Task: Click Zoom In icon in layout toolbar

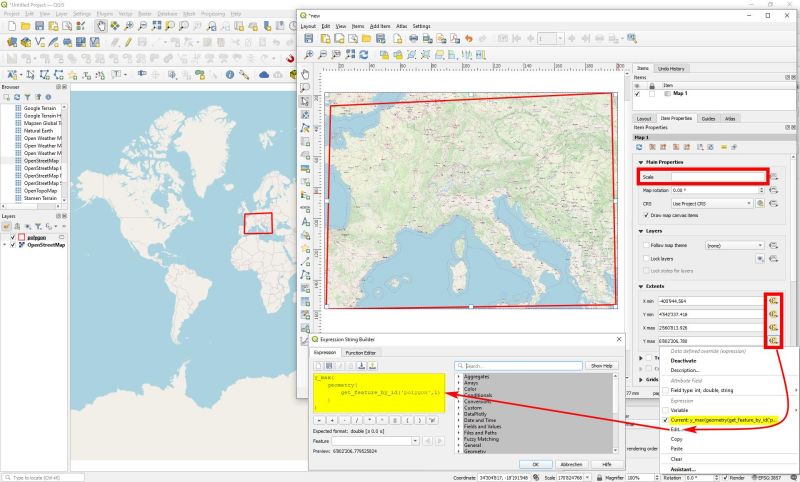Action: [x=308, y=55]
